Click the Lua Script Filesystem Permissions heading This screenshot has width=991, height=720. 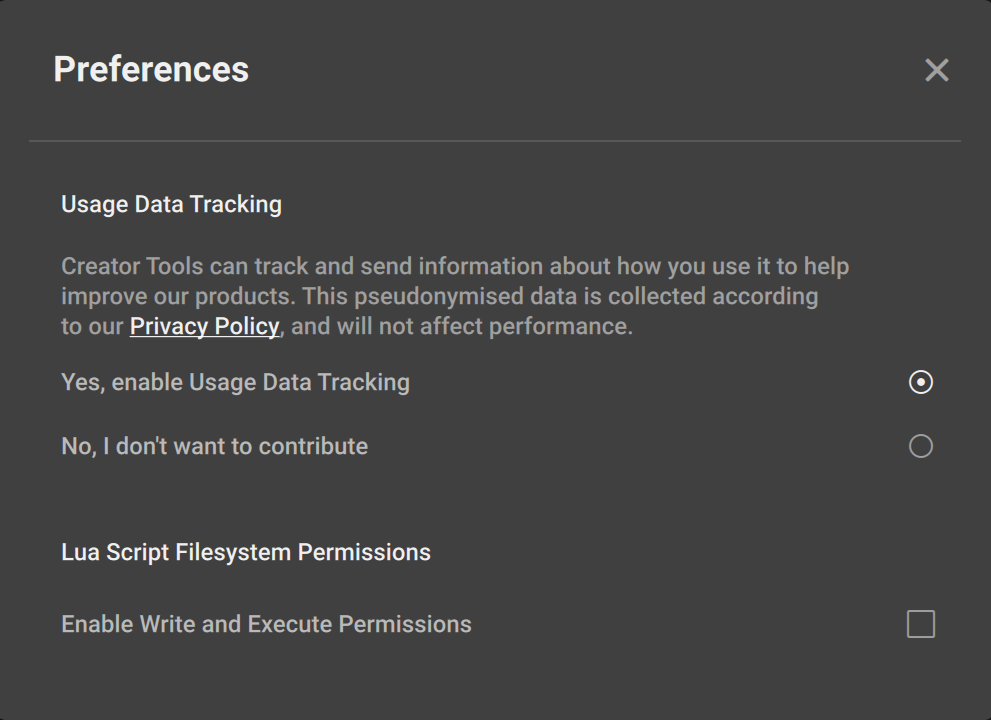[x=245, y=551]
